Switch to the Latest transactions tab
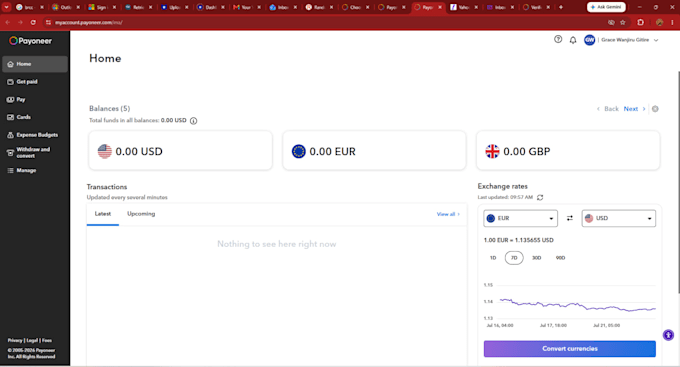 pyautogui.click(x=103, y=214)
